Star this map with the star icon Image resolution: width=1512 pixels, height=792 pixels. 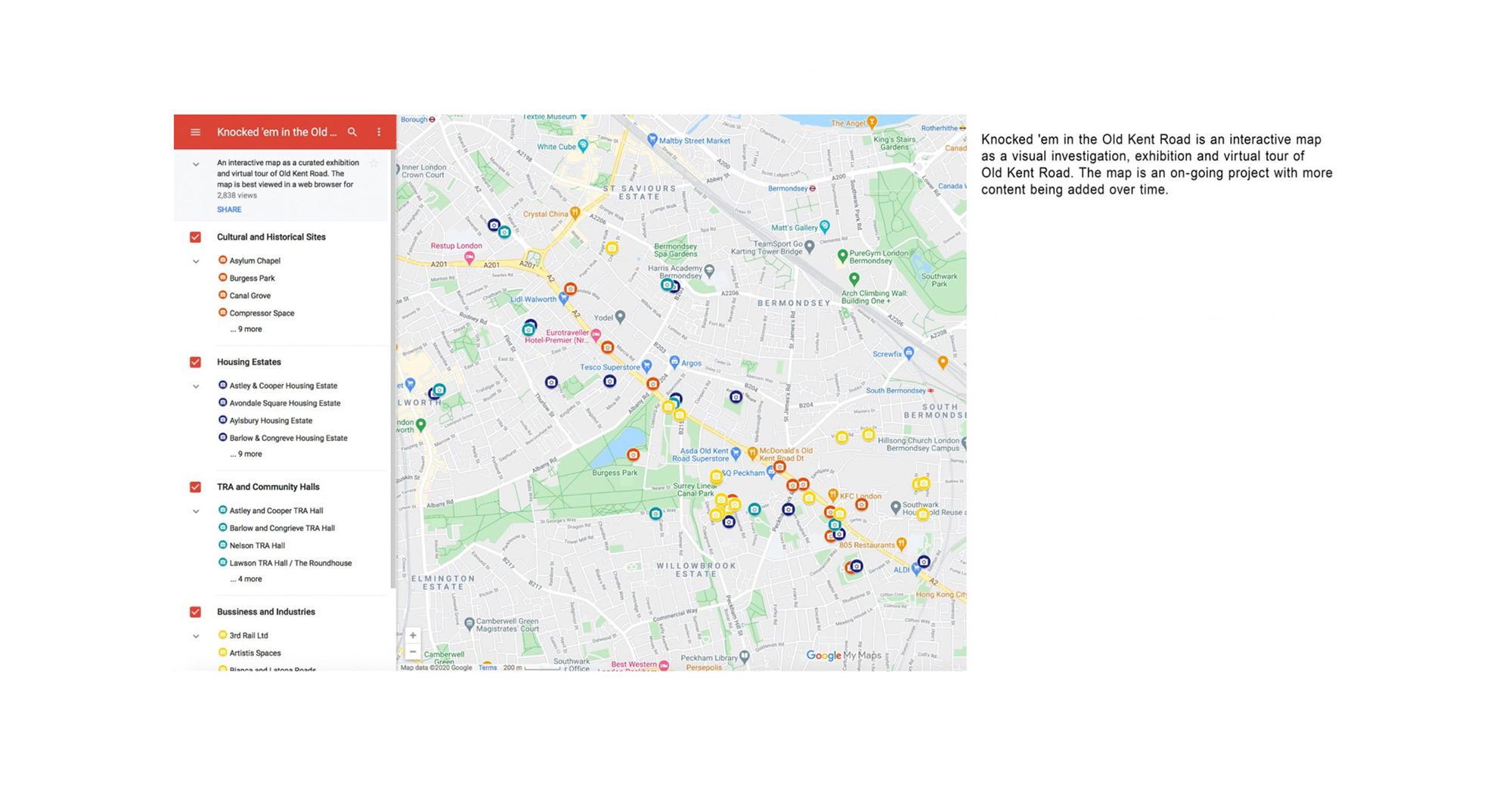pyautogui.click(x=373, y=163)
